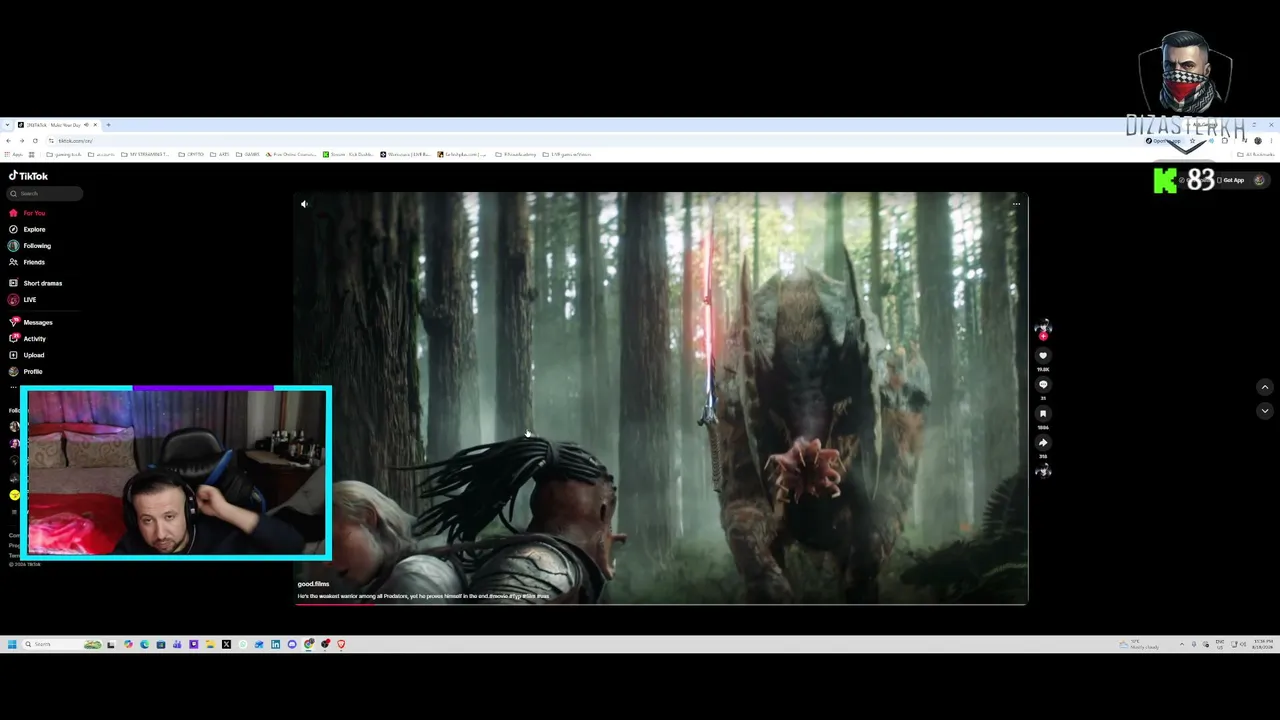This screenshot has height=720, width=1280.
Task: Open the Upload page
Action: click(x=27, y=355)
